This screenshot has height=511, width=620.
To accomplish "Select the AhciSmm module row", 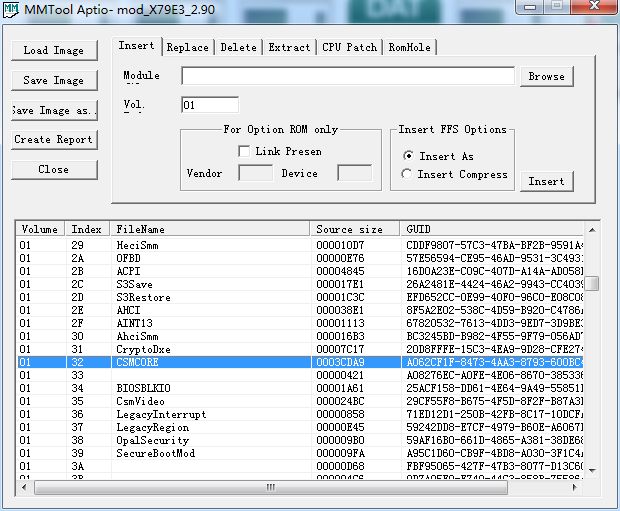I will pyautogui.click(x=301, y=337).
